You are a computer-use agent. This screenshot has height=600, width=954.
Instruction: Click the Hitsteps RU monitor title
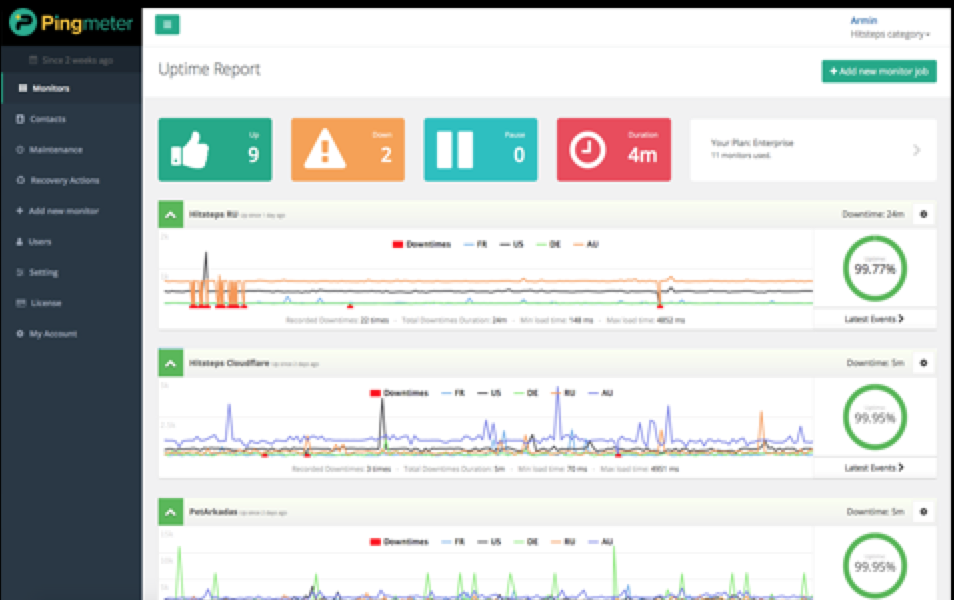click(x=213, y=214)
